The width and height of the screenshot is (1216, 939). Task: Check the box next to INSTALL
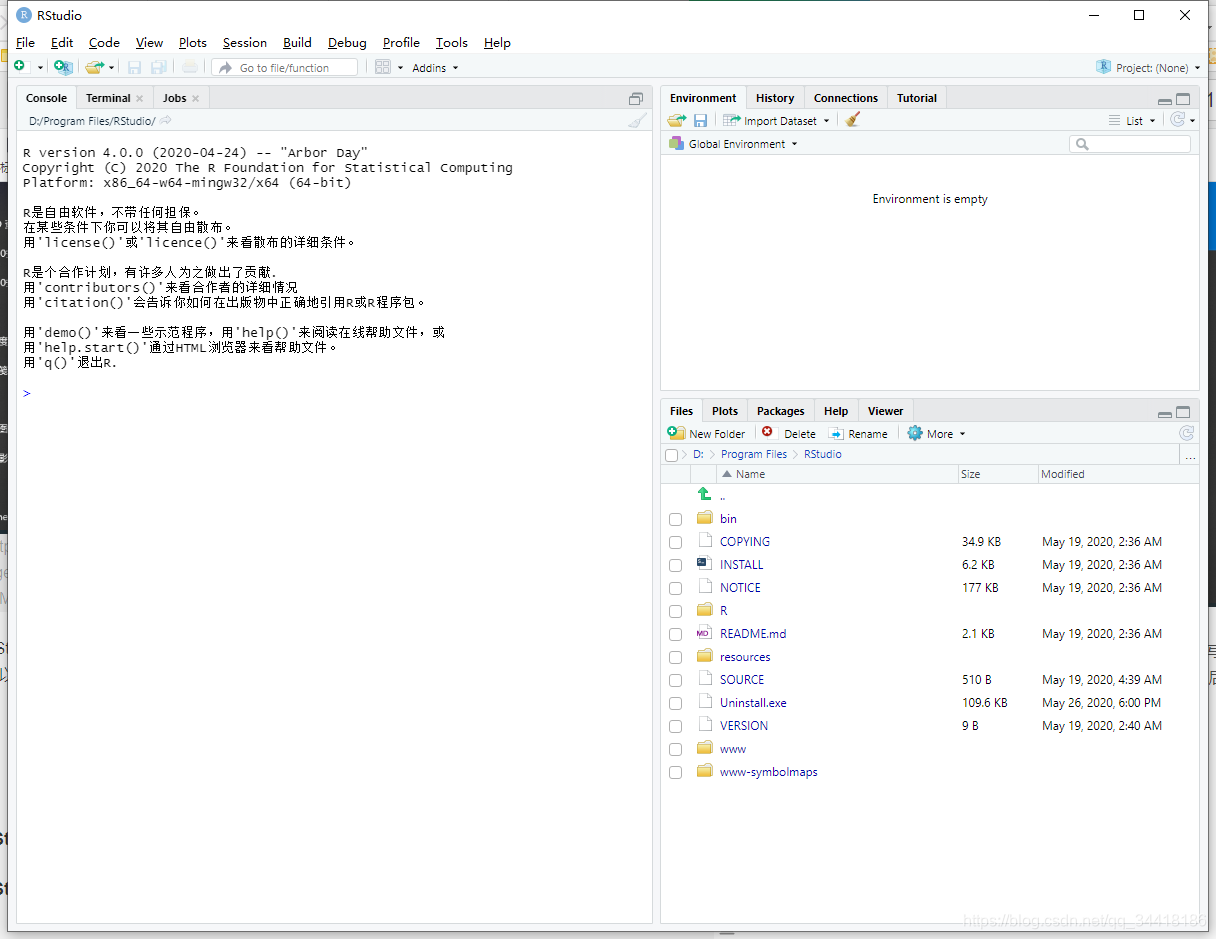[x=676, y=565]
